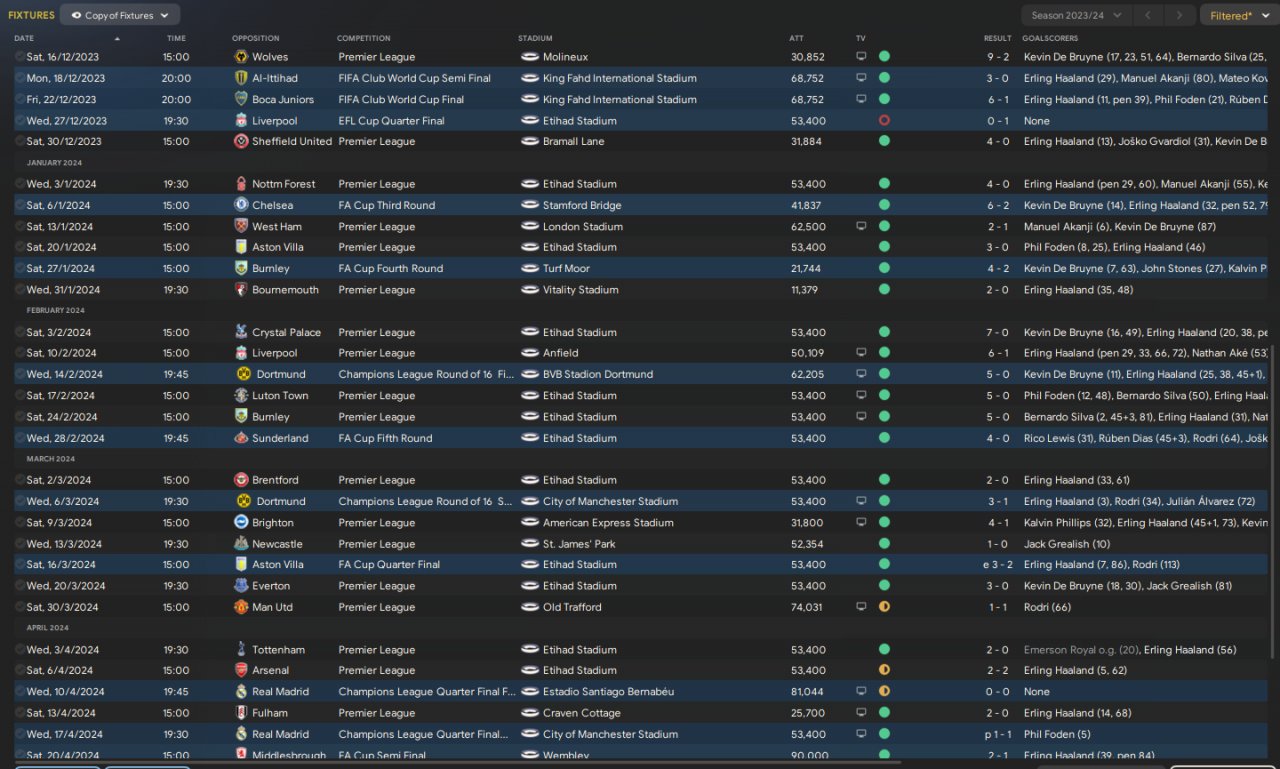This screenshot has width=1280, height=769.
Task: Toggle the check circle beside Sat, 30/3/2024
Action: point(20,607)
